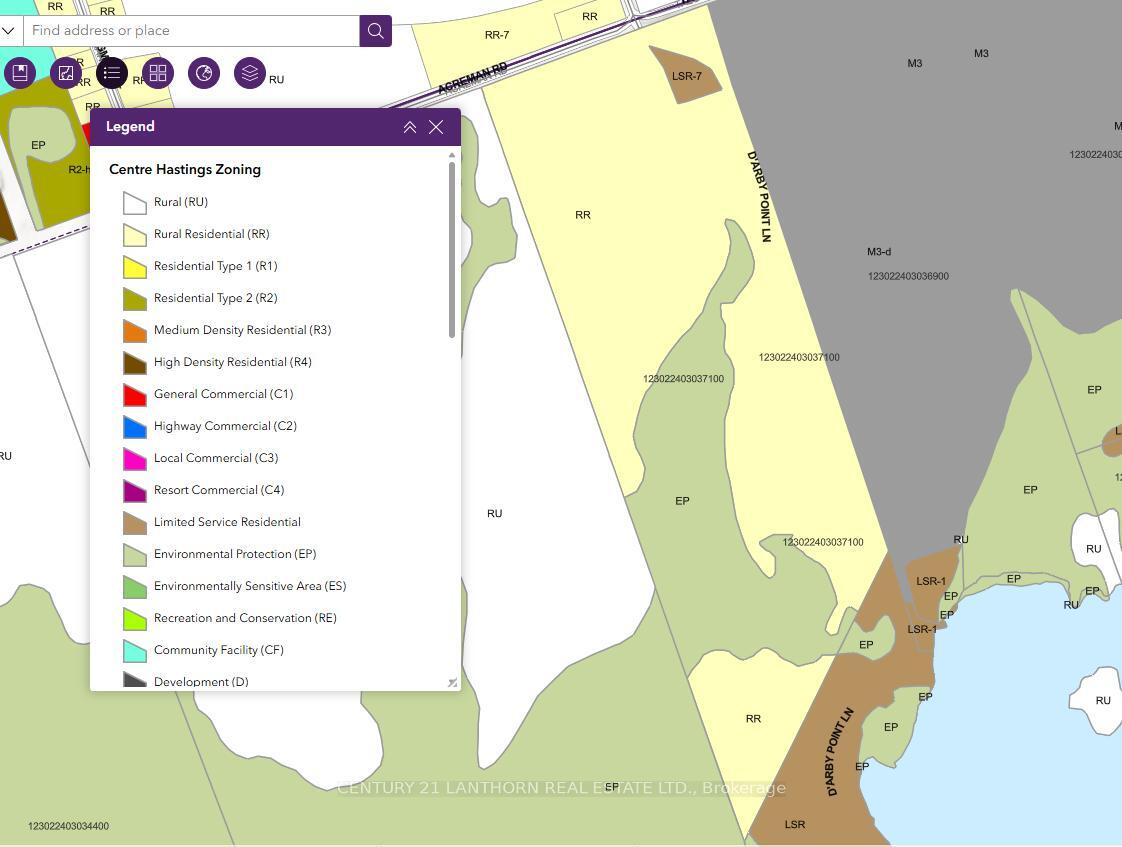This screenshot has height=847, width=1122.
Task: Toggle the Legend list icon
Action: click(x=112, y=73)
